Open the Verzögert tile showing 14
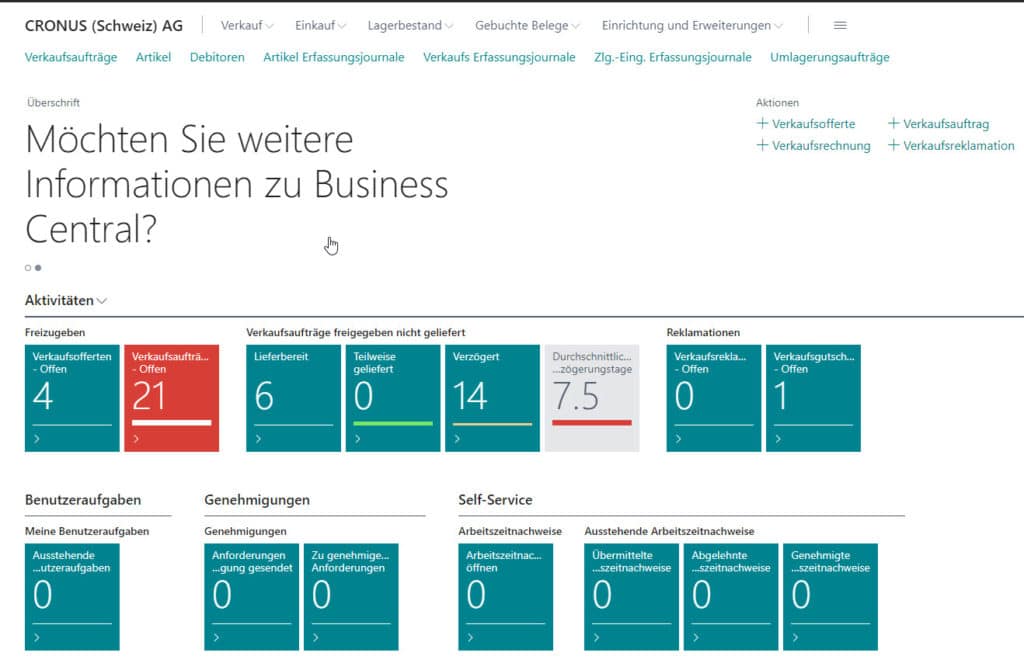 point(492,398)
